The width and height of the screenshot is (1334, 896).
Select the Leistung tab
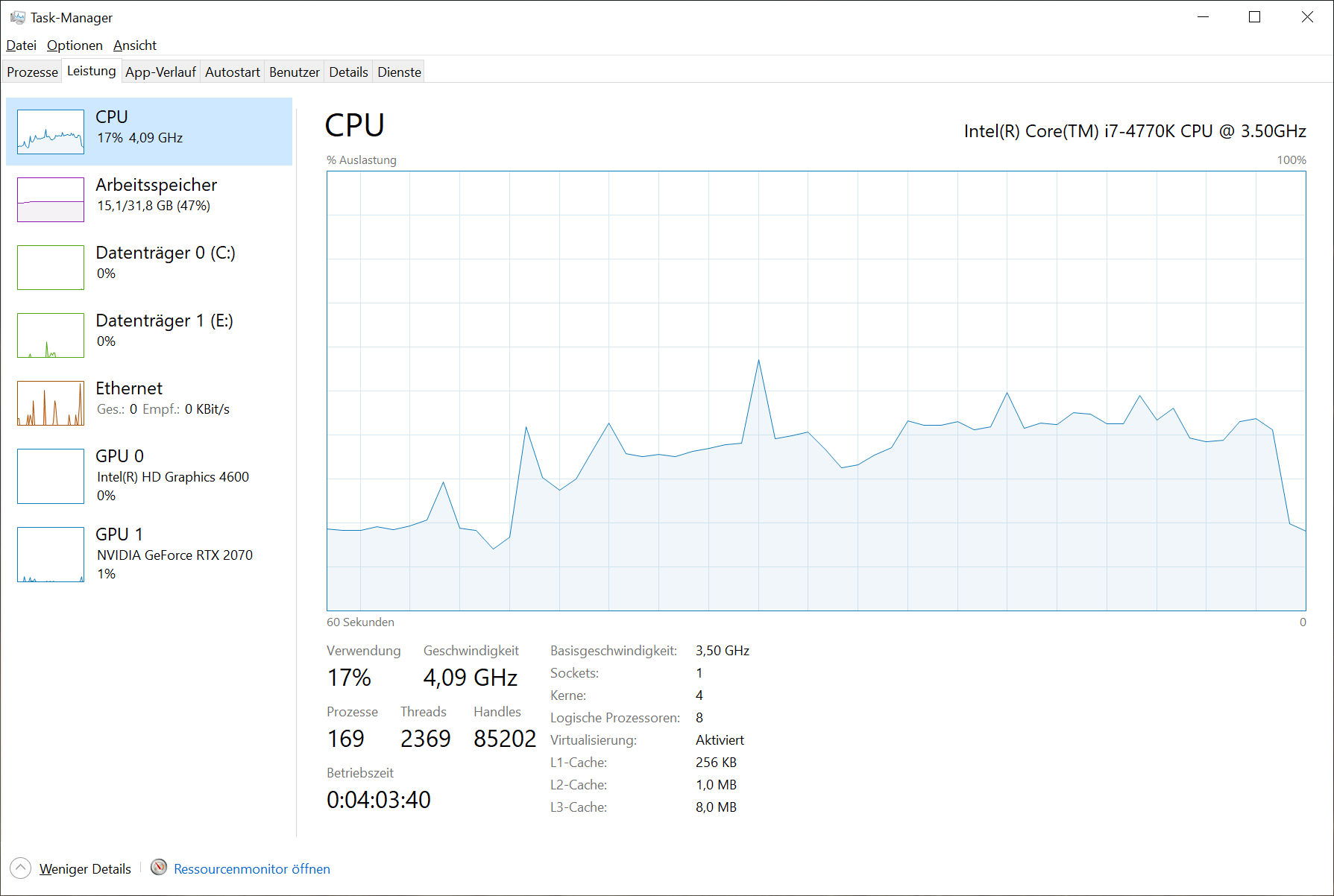(92, 71)
